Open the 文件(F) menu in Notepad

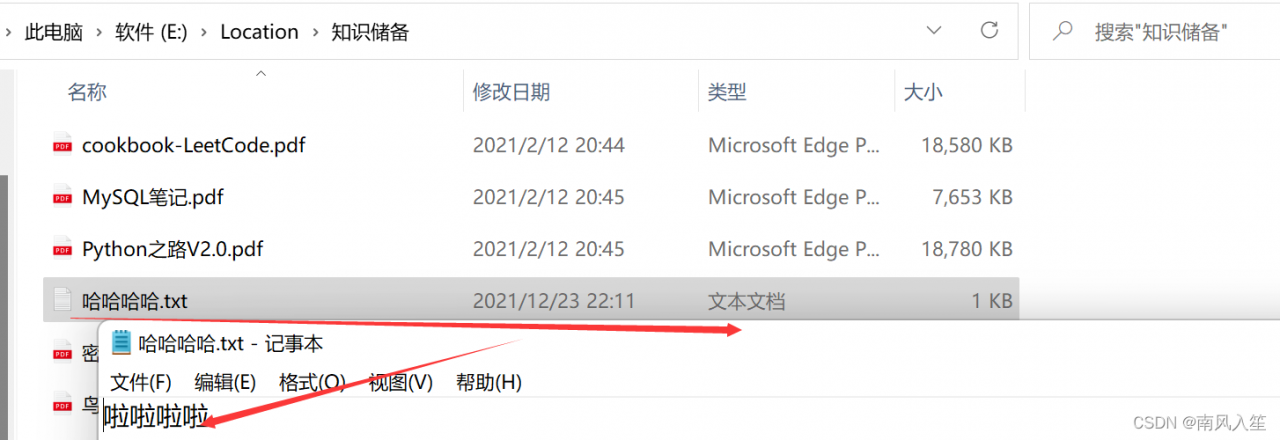[x=141, y=382]
